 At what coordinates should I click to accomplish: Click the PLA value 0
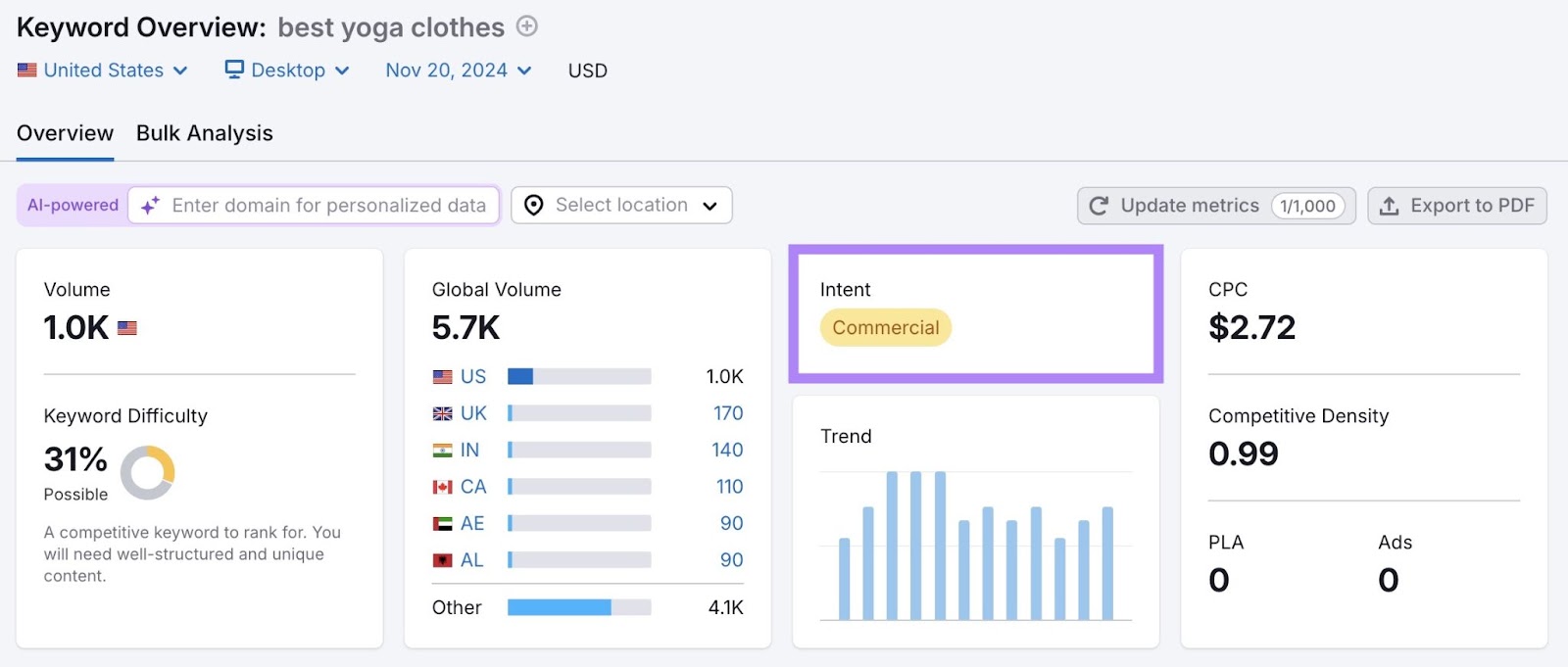pos(1219,581)
